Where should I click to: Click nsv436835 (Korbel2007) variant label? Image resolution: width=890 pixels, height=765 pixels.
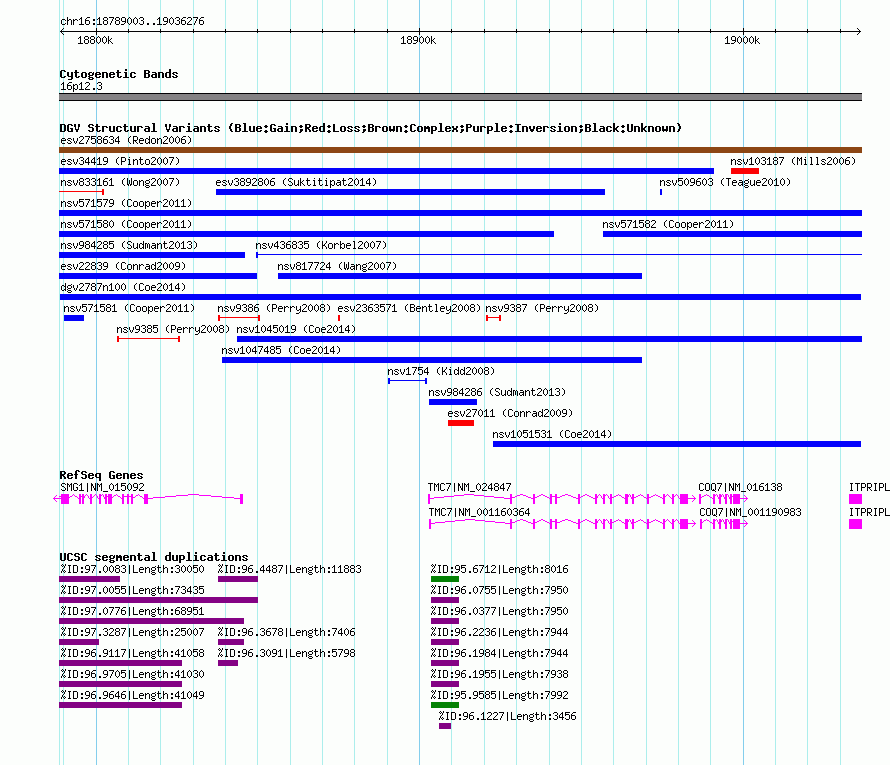coord(321,245)
